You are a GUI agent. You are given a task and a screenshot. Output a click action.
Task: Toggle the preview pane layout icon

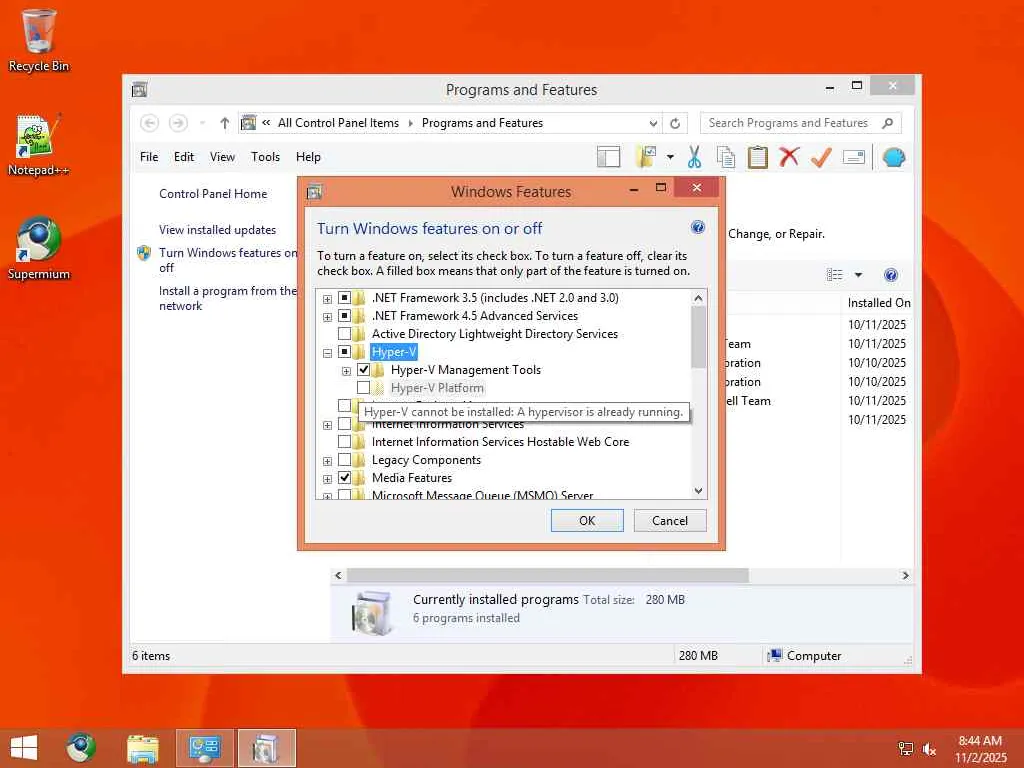(x=608, y=157)
